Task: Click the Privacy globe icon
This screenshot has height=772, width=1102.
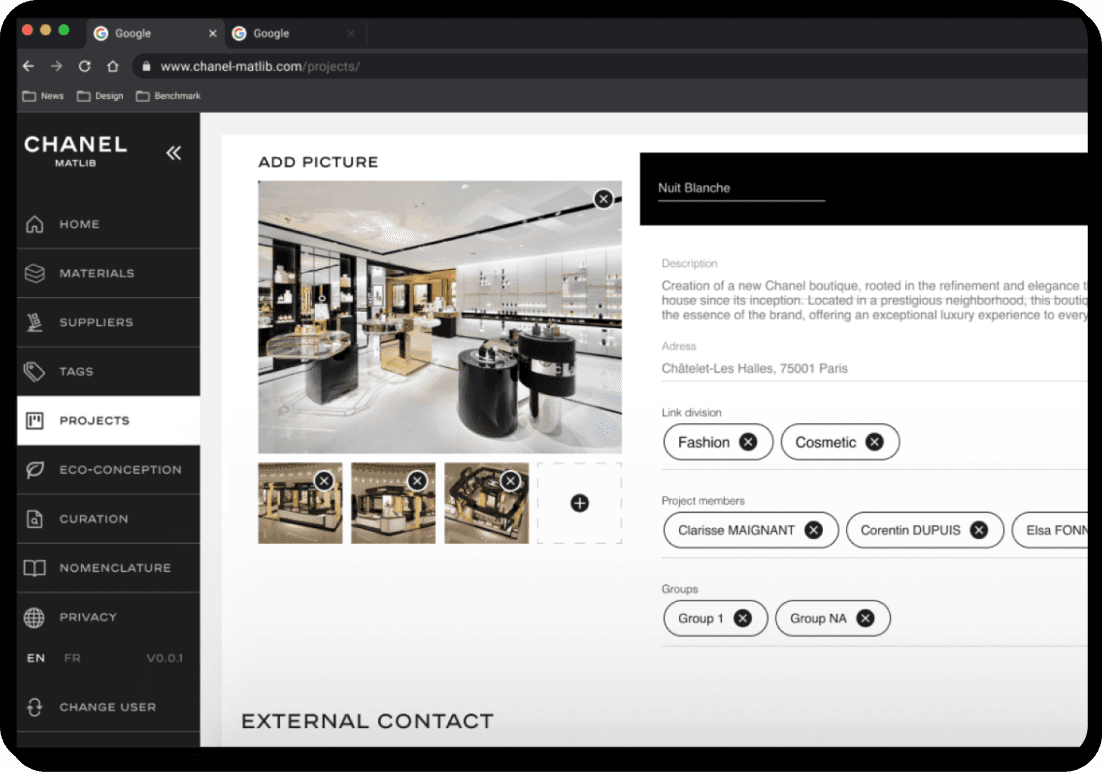Action: pos(34,617)
